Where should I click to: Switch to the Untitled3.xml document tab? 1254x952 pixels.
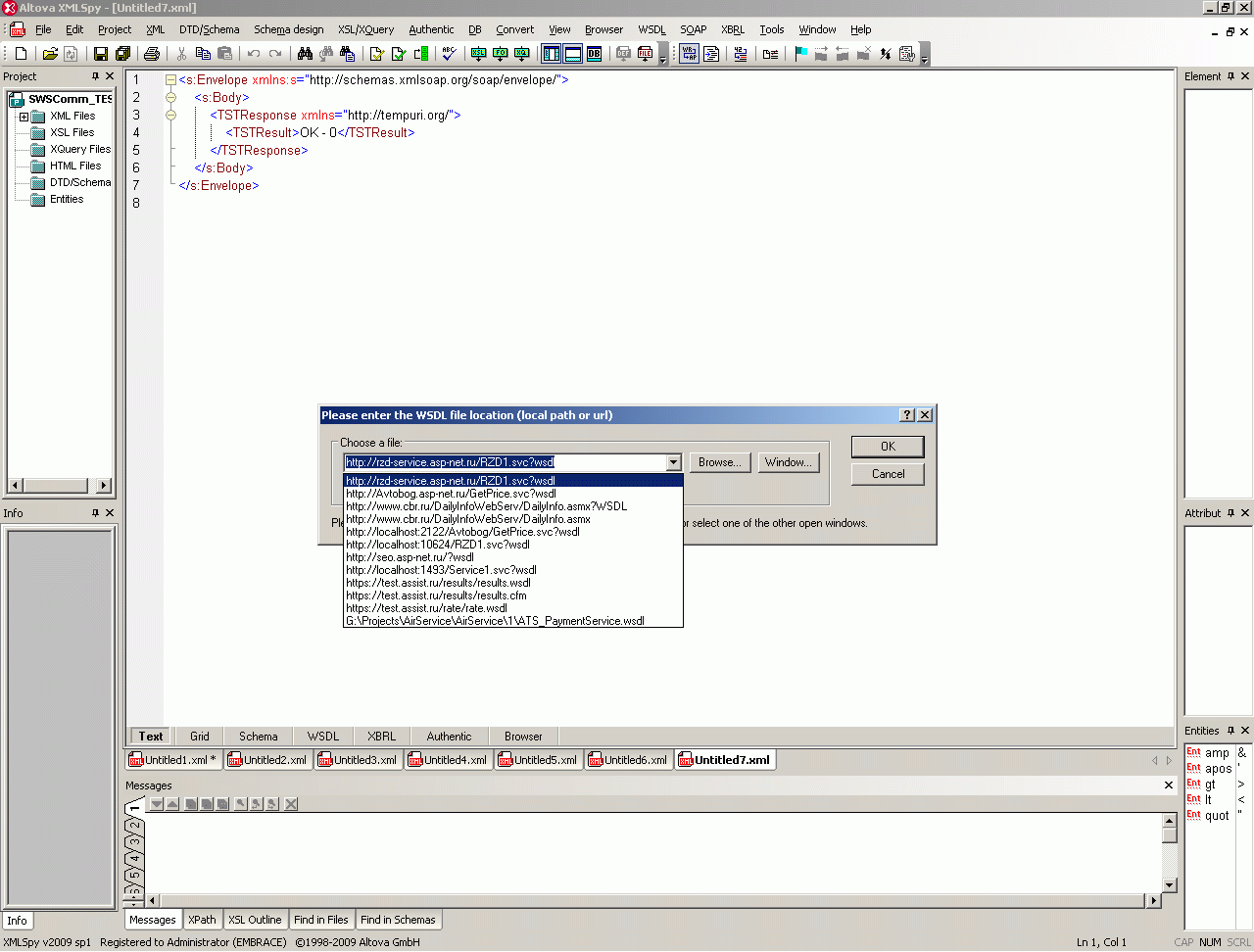(358, 760)
